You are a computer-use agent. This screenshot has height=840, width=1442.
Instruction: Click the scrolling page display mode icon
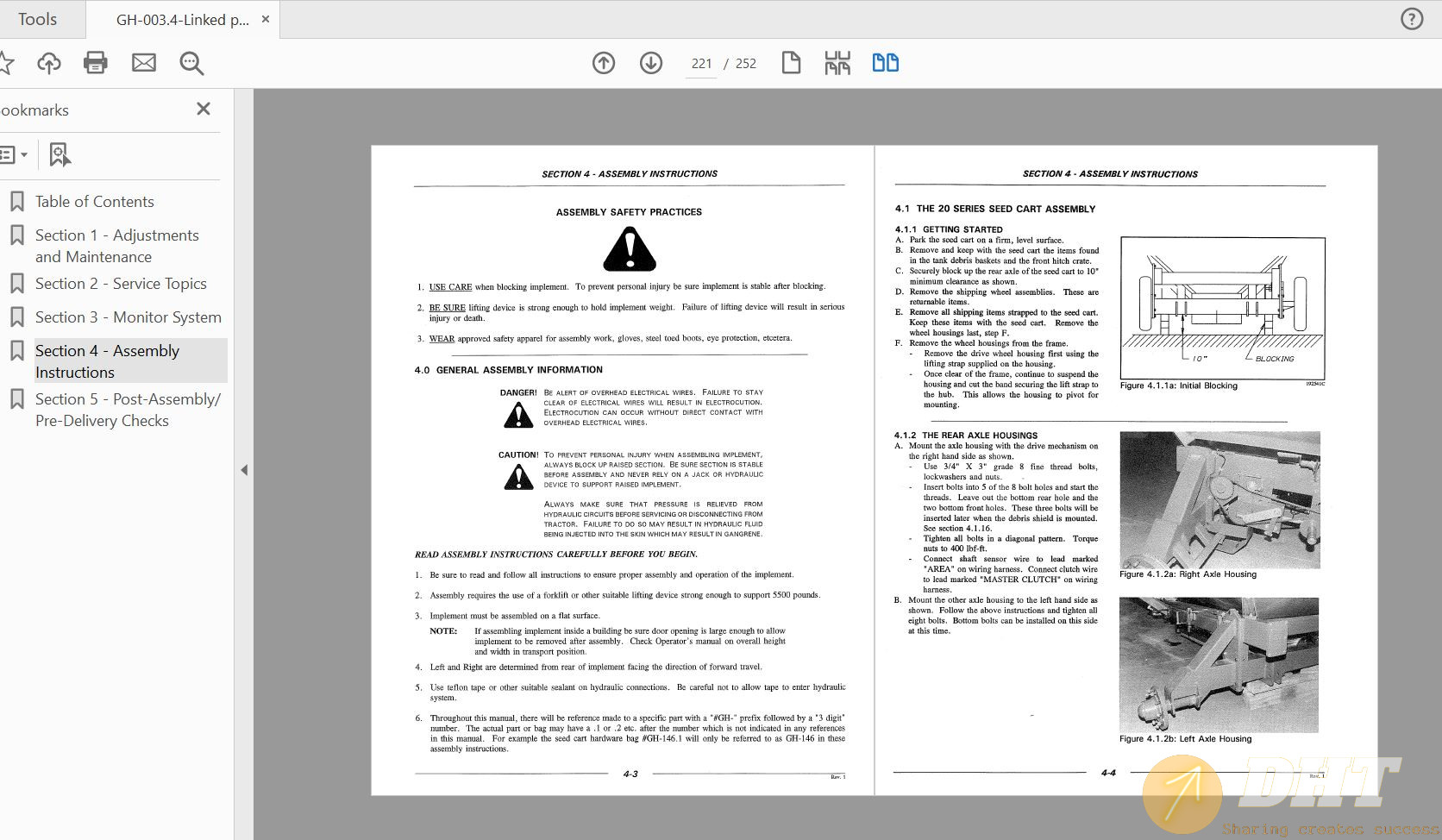(x=837, y=63)
